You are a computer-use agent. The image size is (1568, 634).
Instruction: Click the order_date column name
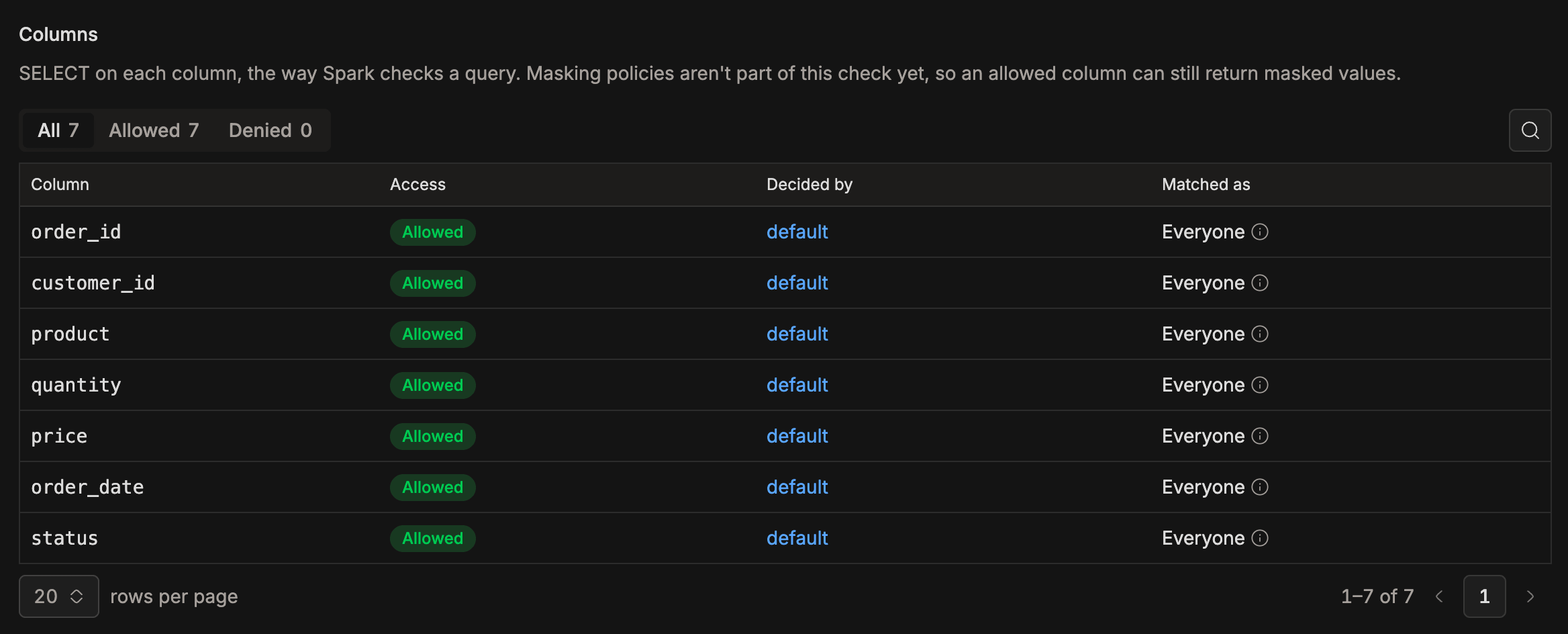87,488
